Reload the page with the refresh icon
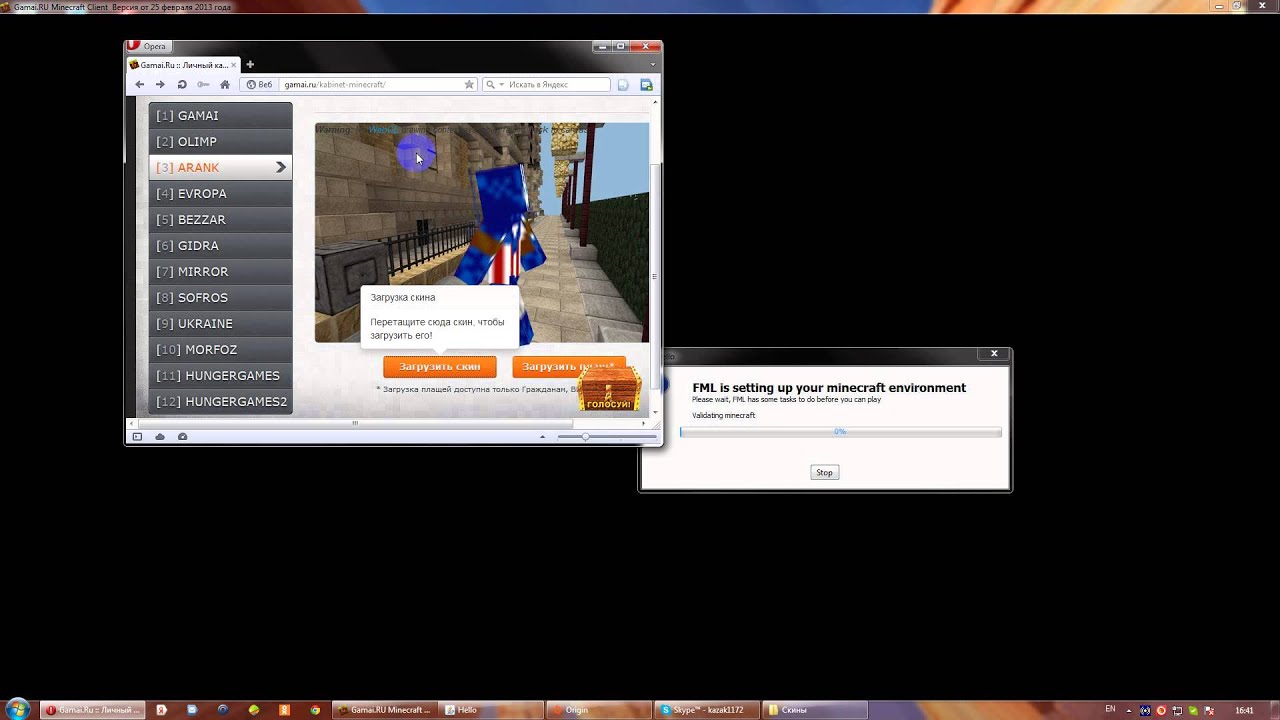This screenshot has height=720, width=1280. click(x=182, y=85)
